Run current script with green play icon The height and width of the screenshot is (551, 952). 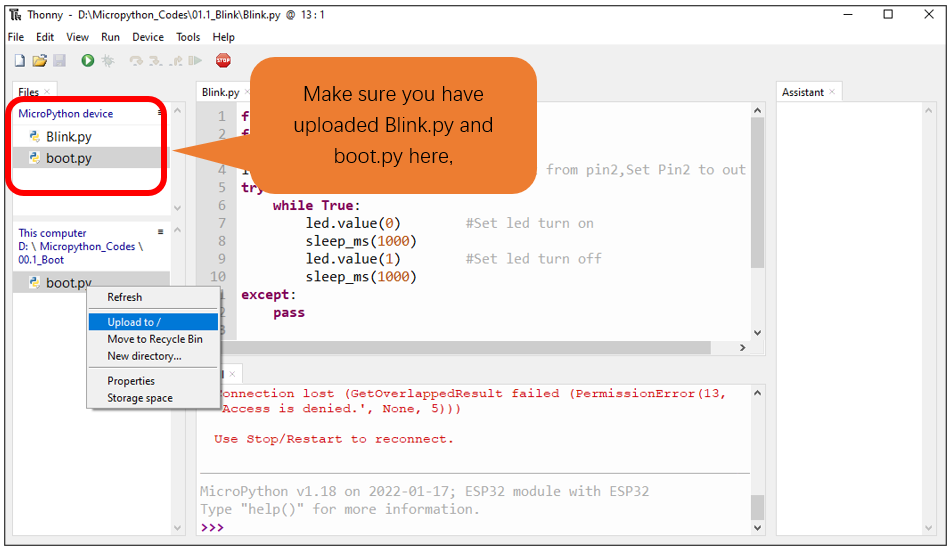pos(87,61)
